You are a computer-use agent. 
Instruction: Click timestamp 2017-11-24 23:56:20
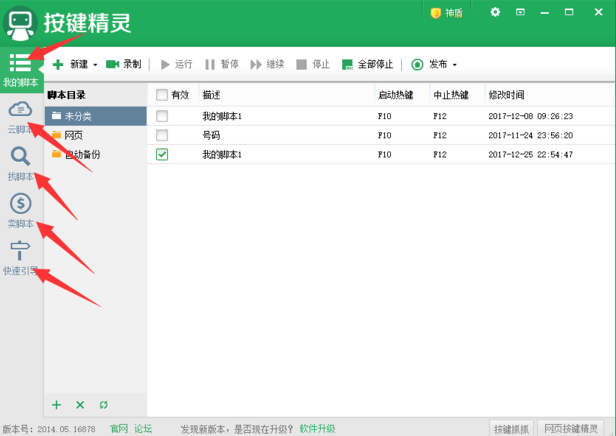coord(530,135)
